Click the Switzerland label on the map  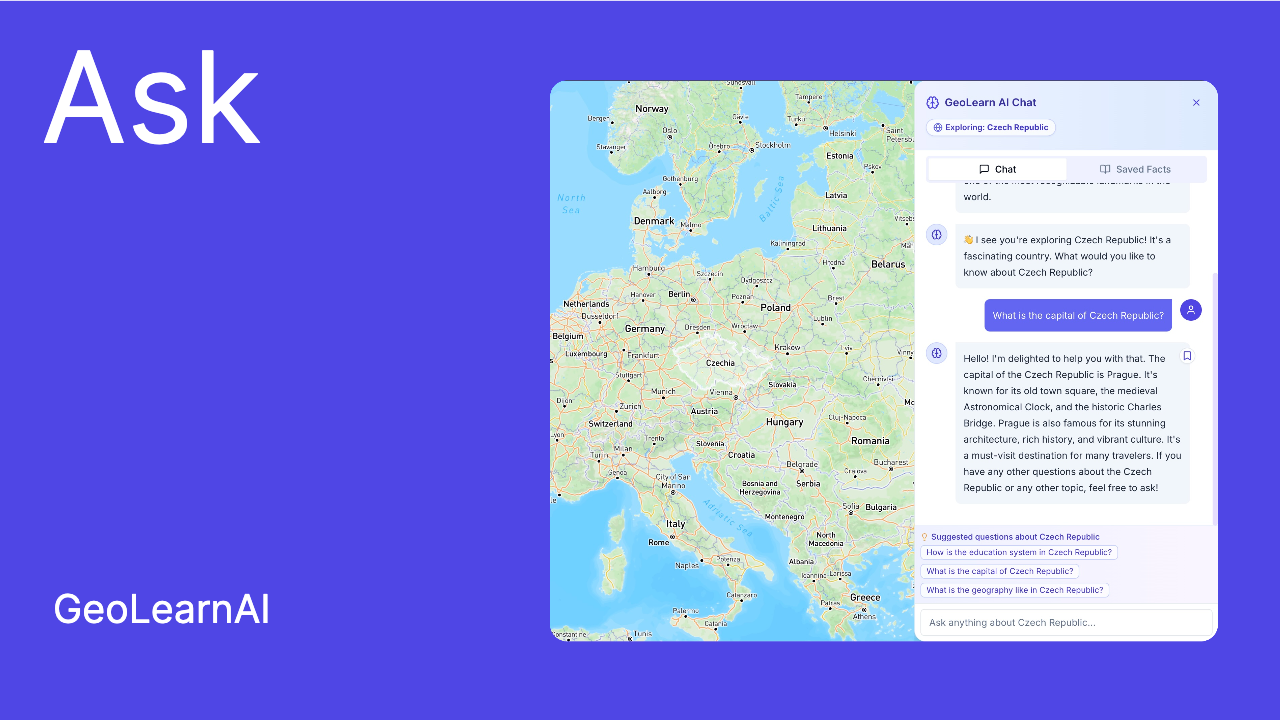tap(610, 424)
